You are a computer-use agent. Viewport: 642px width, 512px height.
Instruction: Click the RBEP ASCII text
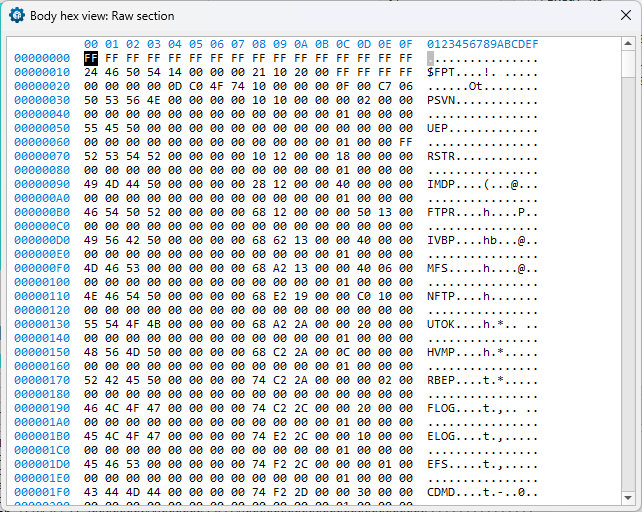[x=441, y=380]
